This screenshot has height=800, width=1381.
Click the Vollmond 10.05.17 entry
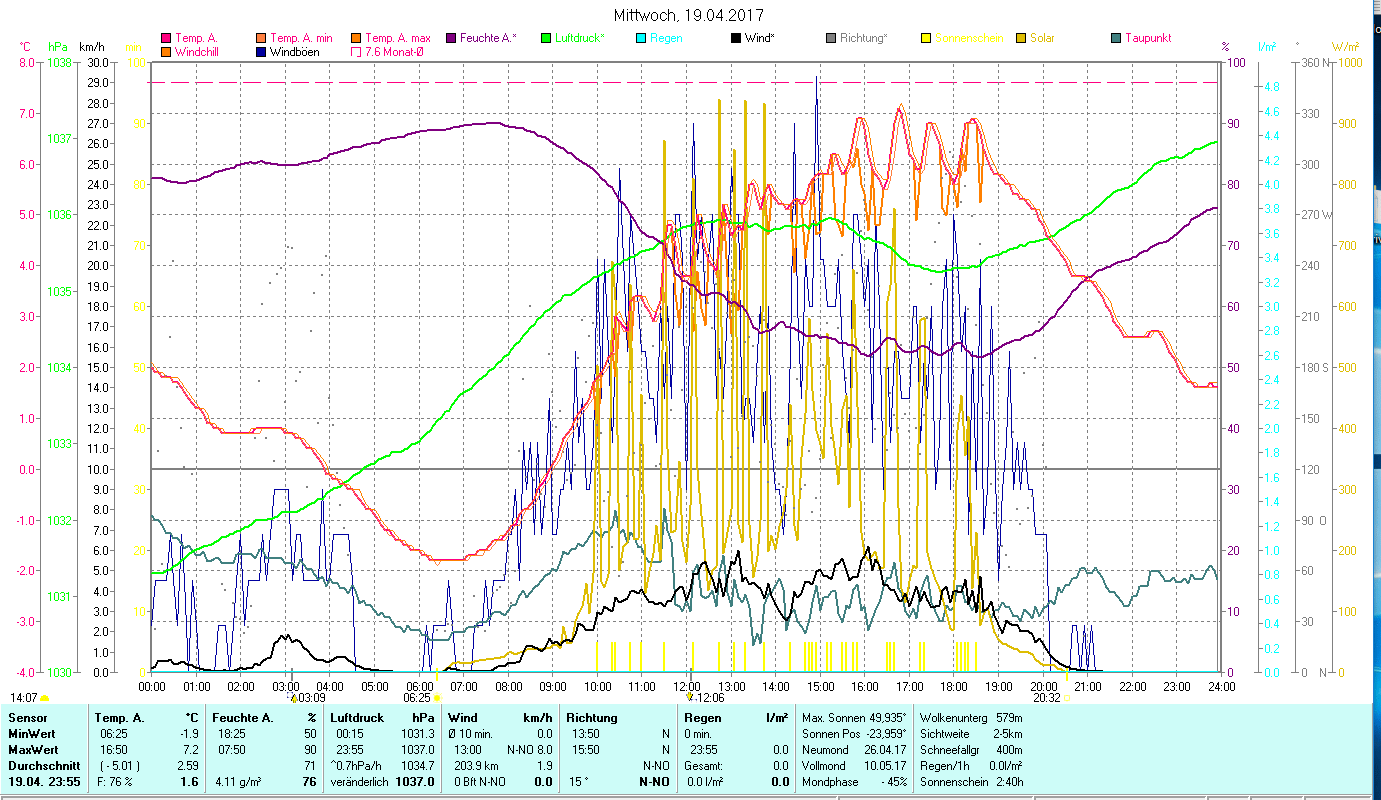click(x=855, y=766)
